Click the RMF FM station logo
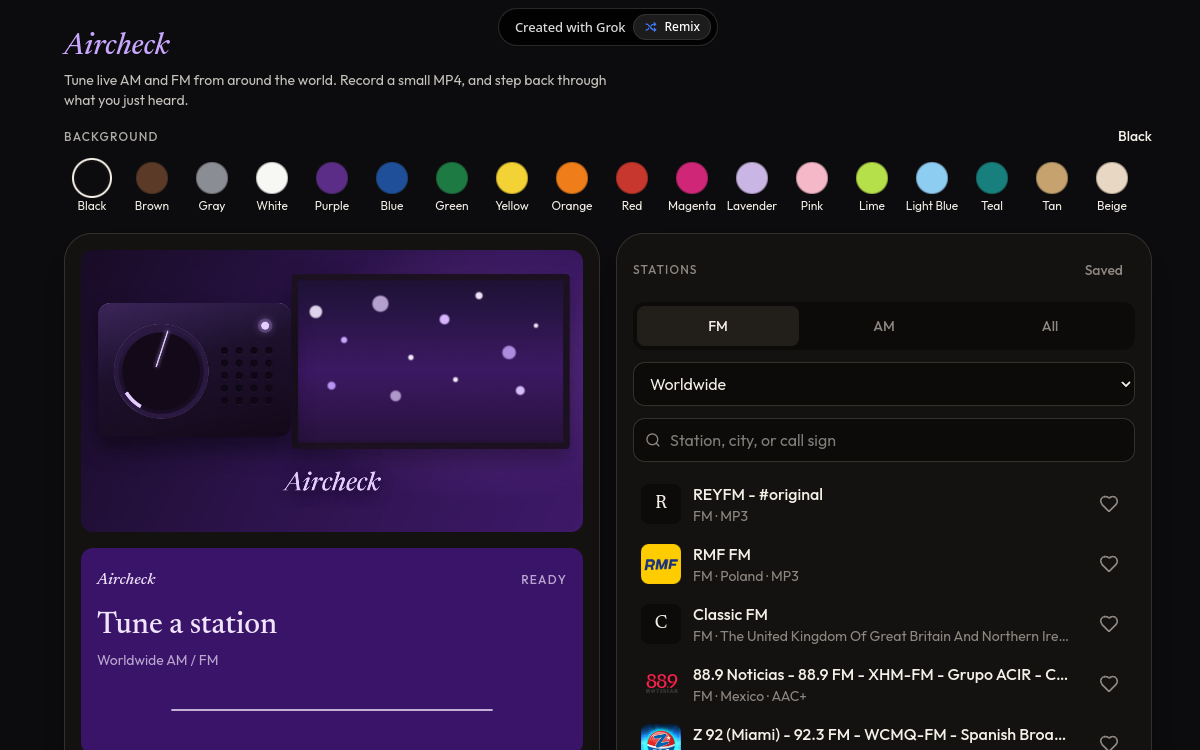 661,564
